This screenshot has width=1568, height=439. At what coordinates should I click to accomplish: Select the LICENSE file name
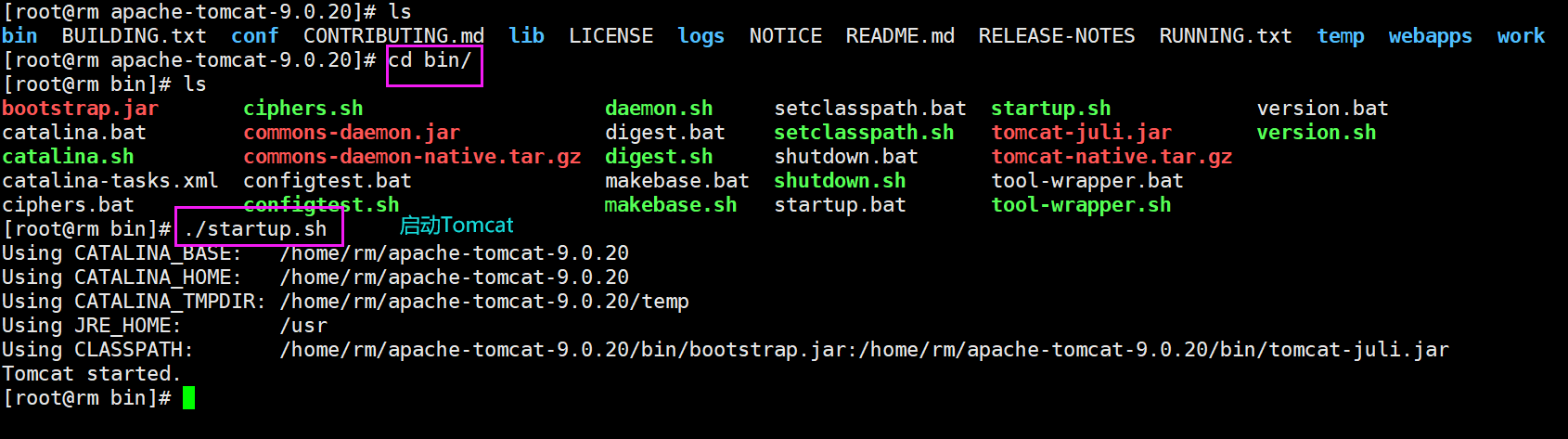tap(610, 36)
